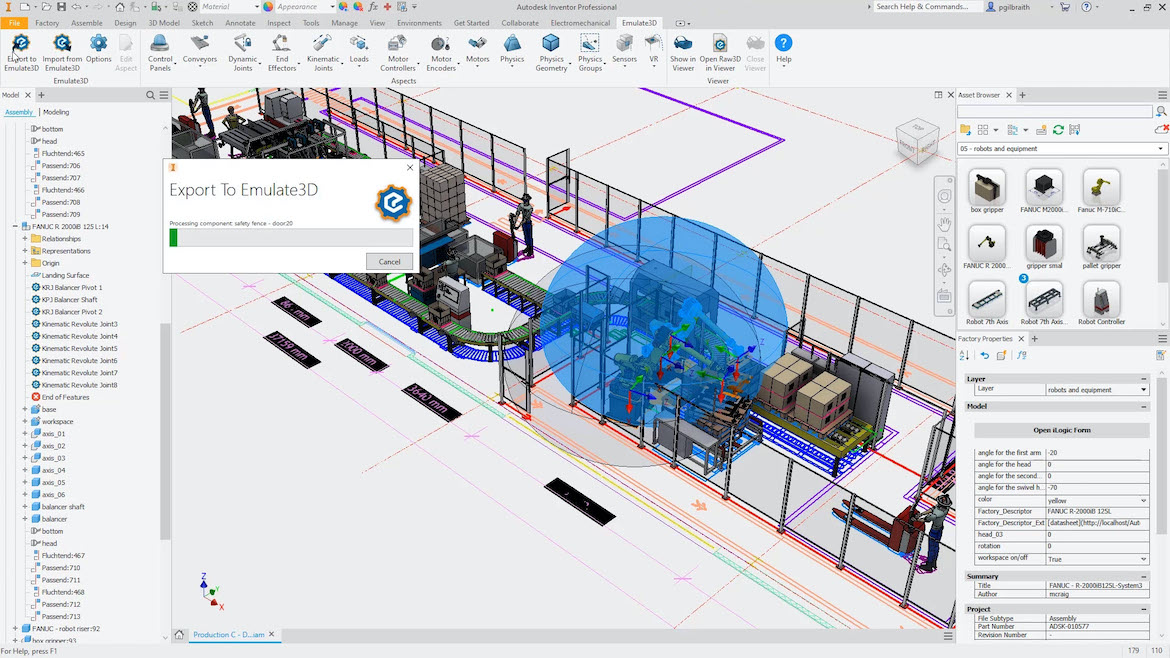
Task: Expand the axis_01 tree node
Action: click(x=26, y=434)
